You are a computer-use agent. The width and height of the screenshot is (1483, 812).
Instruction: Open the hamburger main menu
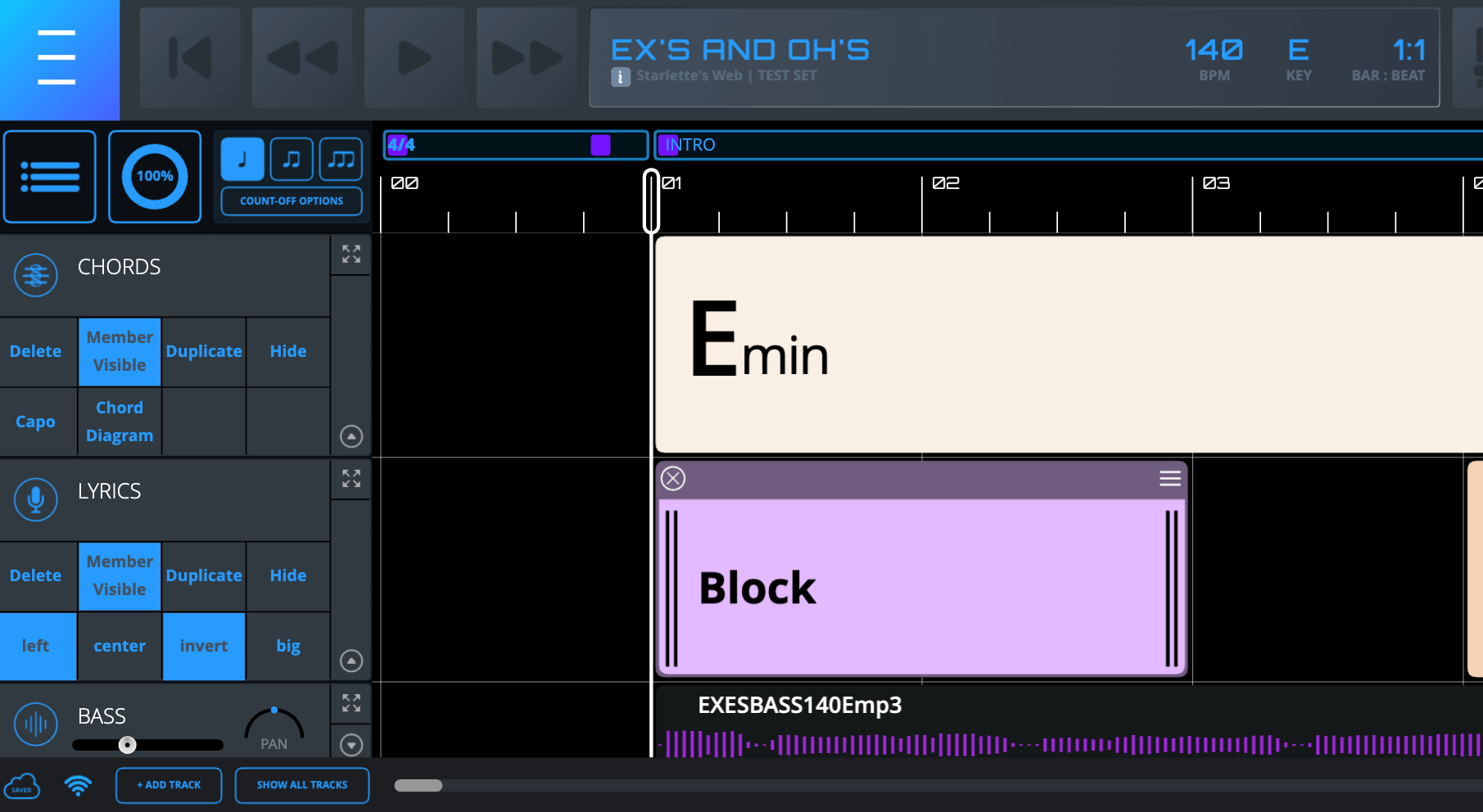coord(57,58)
